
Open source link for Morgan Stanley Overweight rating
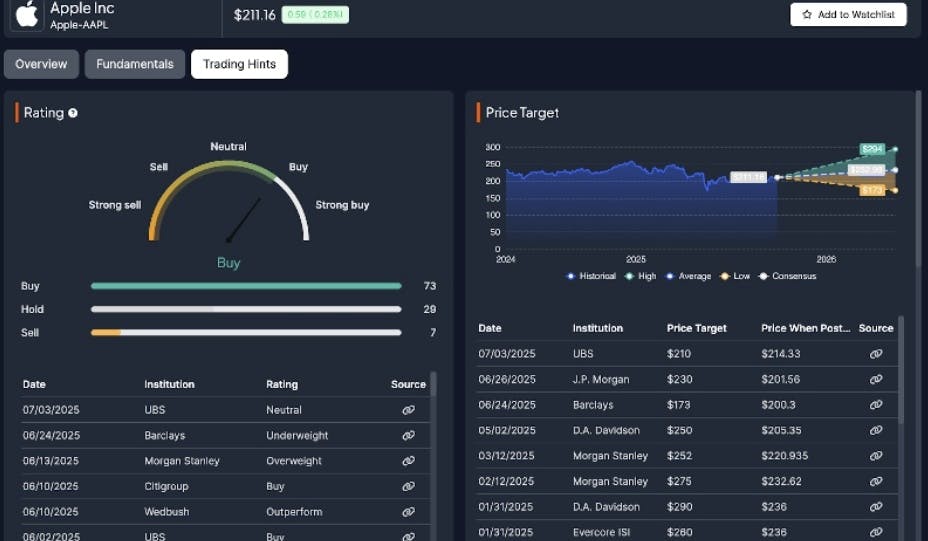pyautogui.click(x=408, y=461)
